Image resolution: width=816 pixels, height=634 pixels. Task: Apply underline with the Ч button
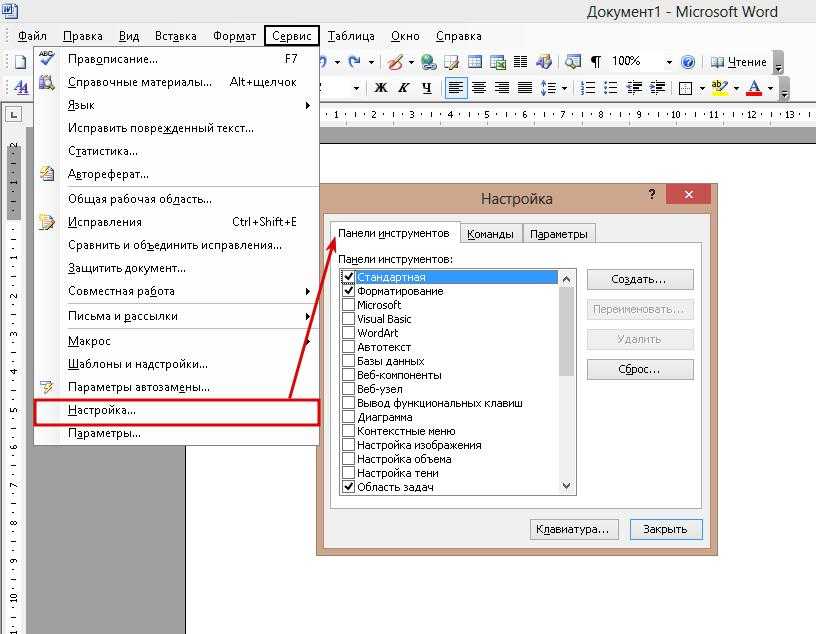pos(427,87)
